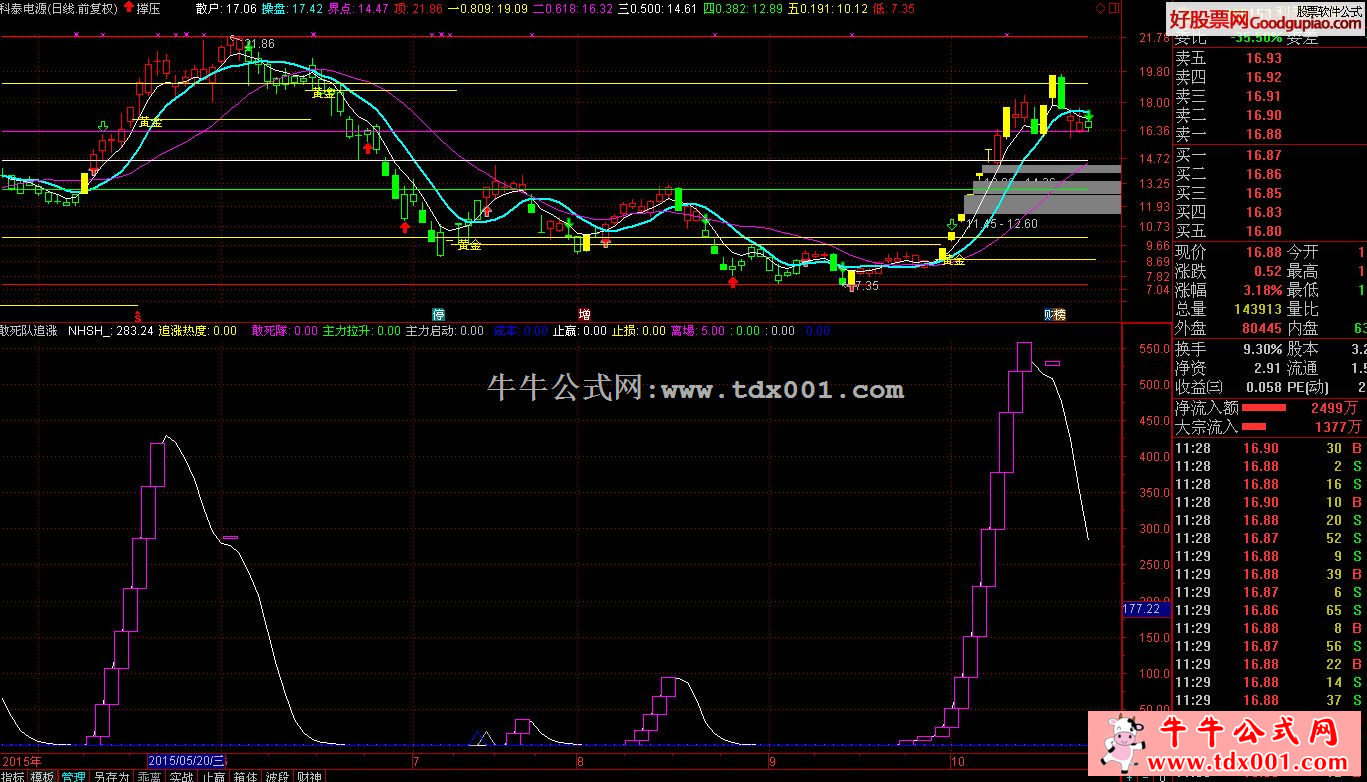
Task: Click the 净资 2.91 quote field
Action: (1228, 368)
